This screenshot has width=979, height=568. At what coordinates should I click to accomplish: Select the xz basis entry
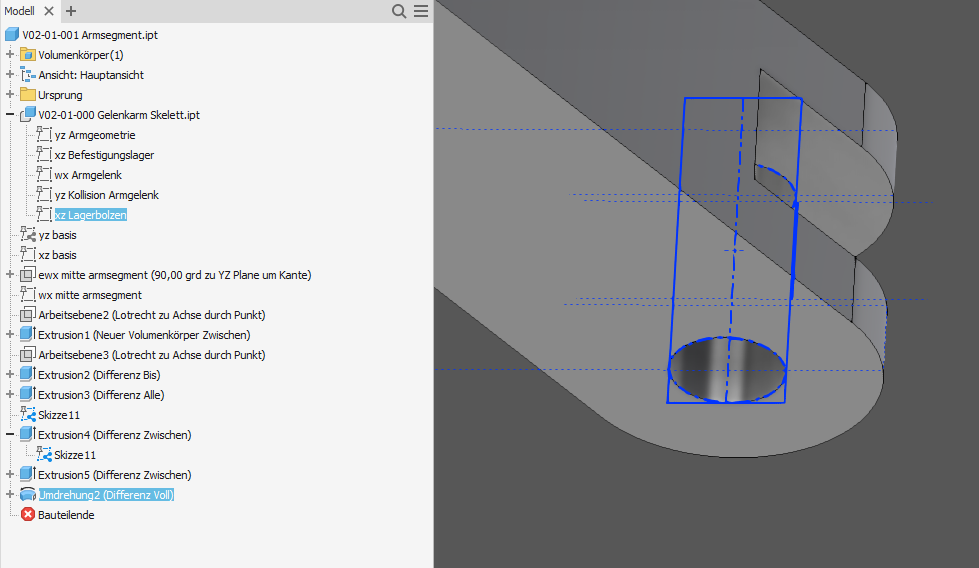coord(57,255)
